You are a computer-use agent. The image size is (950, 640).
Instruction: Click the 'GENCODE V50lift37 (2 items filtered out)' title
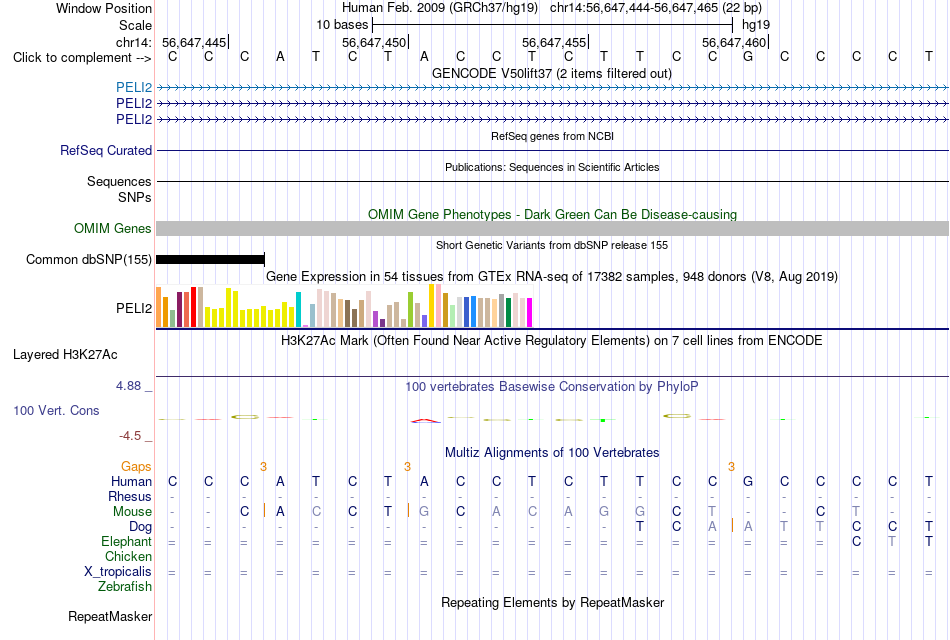[552, 73]
